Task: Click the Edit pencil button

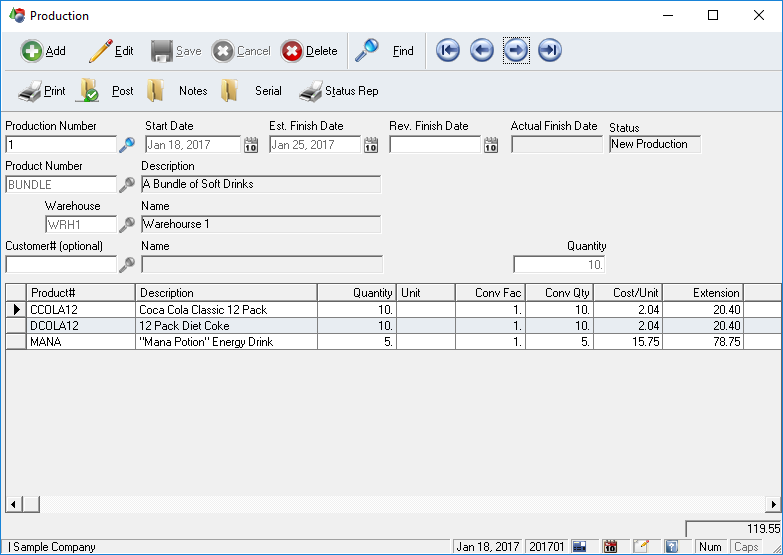Action: point(110,51)
